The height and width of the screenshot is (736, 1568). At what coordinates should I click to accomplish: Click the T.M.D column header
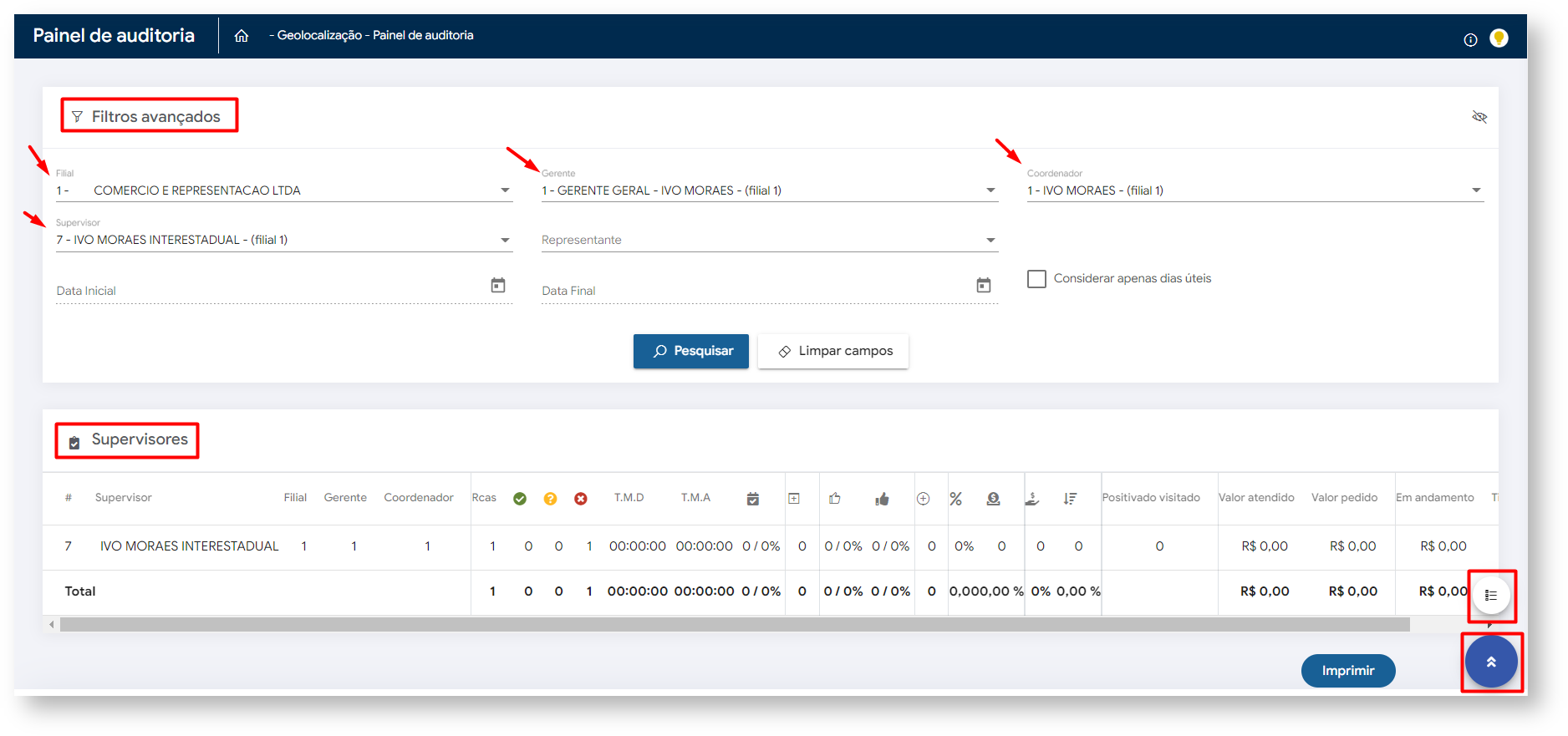click(x=629, y=498)
